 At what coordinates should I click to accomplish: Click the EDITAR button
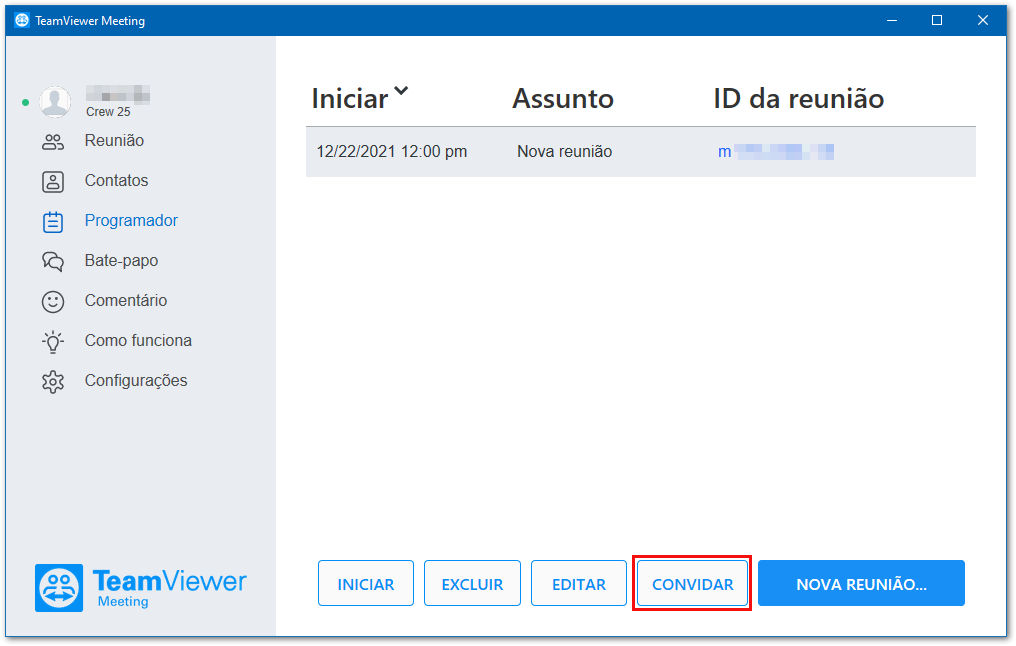click(x=579, y=584)
